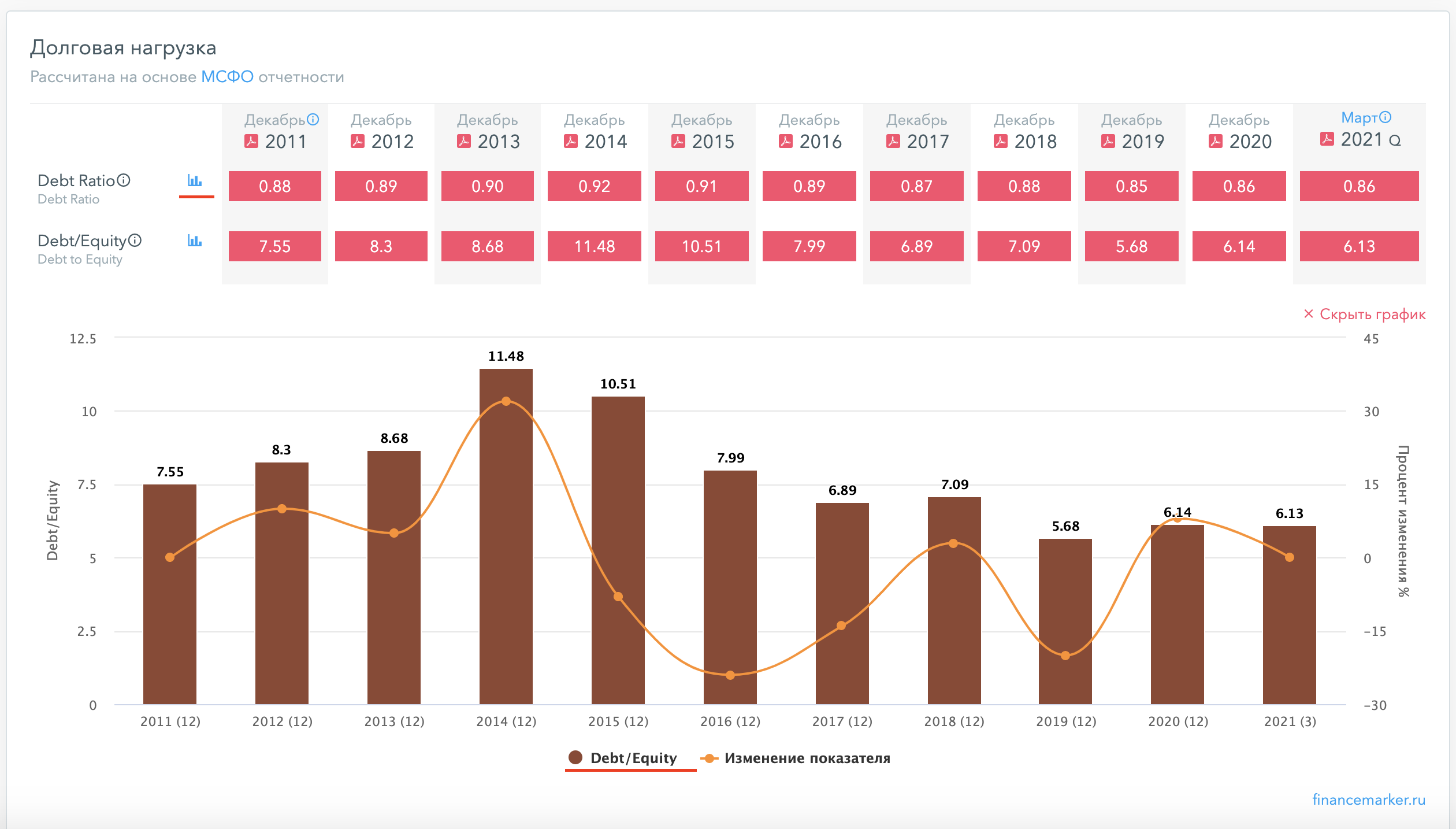Click the Debt/Equity cell 10.51
Screen dimensions: 1456x829
[x=702, y=246]
